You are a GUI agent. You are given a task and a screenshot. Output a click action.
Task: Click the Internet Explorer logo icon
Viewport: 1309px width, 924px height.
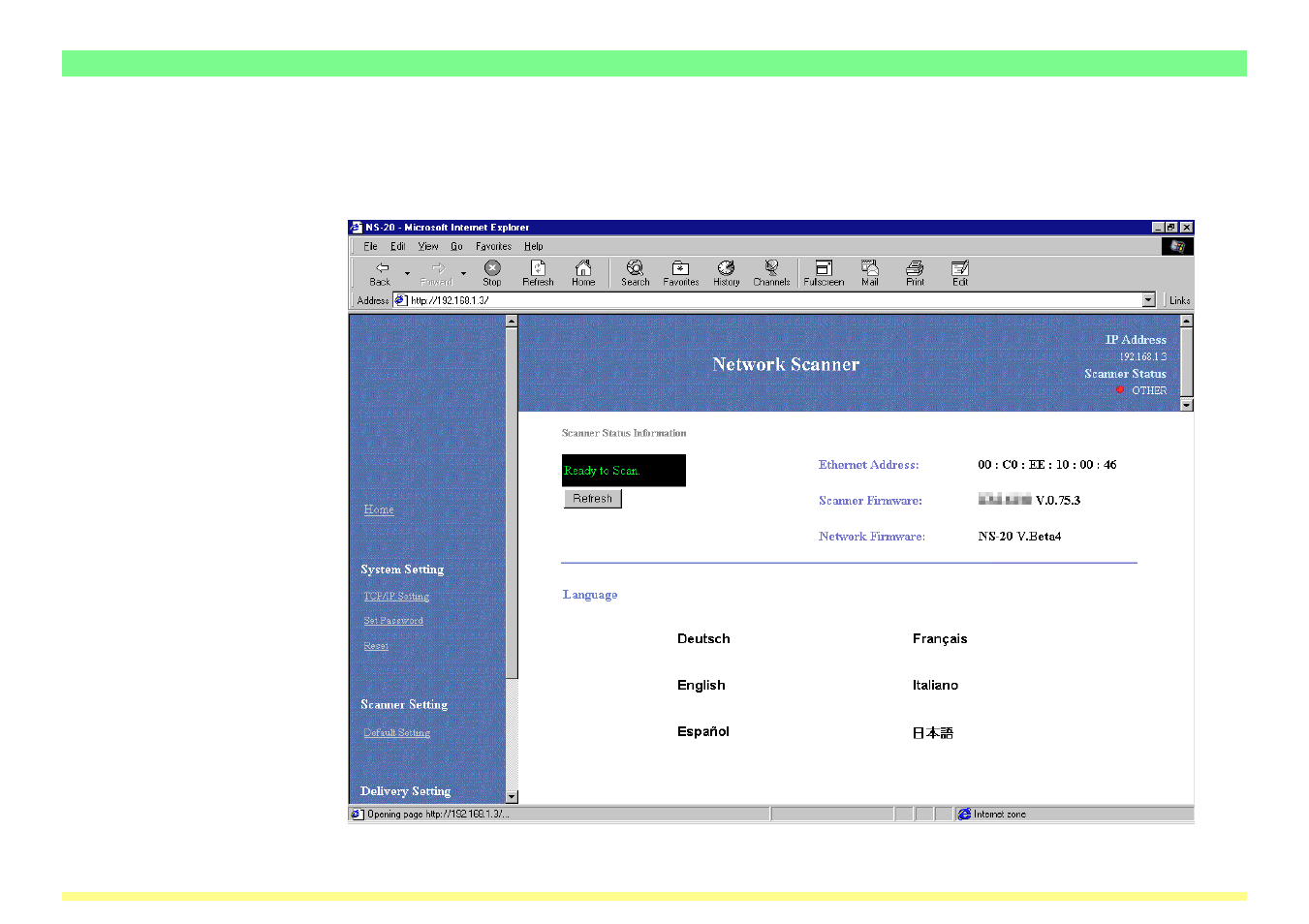[x=1177, y=246]
